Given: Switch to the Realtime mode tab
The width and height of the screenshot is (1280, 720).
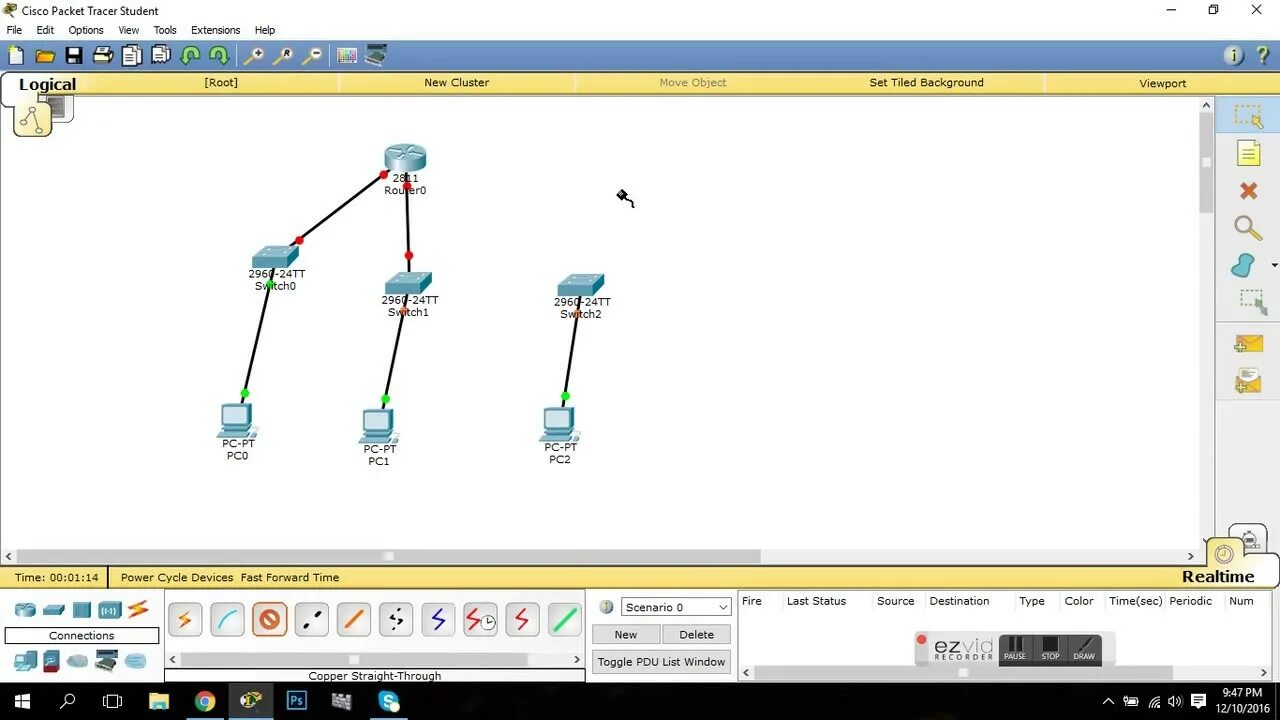Looking at the screenshot, I should tap(1218, 577).
